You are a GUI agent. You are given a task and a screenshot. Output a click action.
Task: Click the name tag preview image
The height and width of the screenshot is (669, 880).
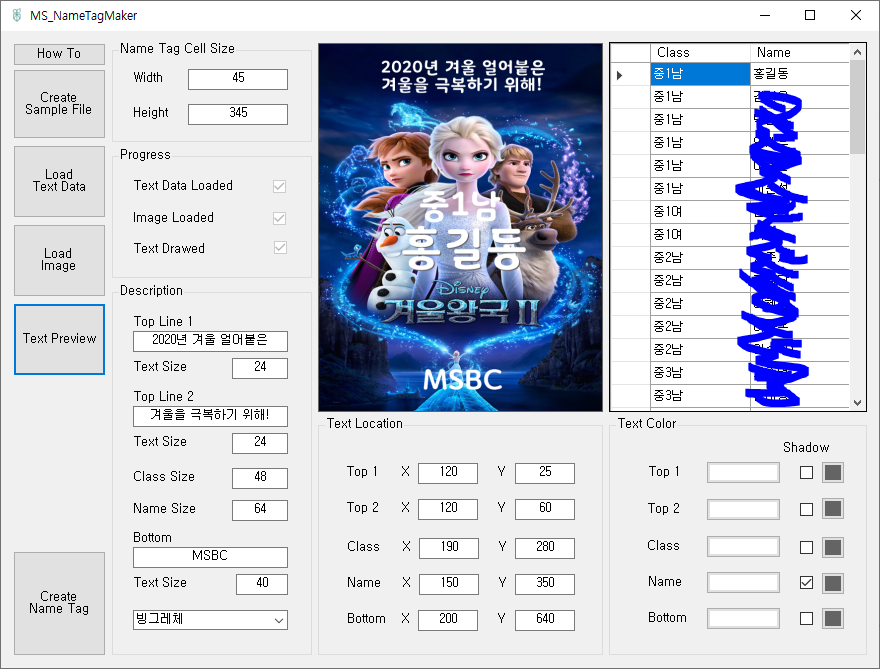pos(460,227)
